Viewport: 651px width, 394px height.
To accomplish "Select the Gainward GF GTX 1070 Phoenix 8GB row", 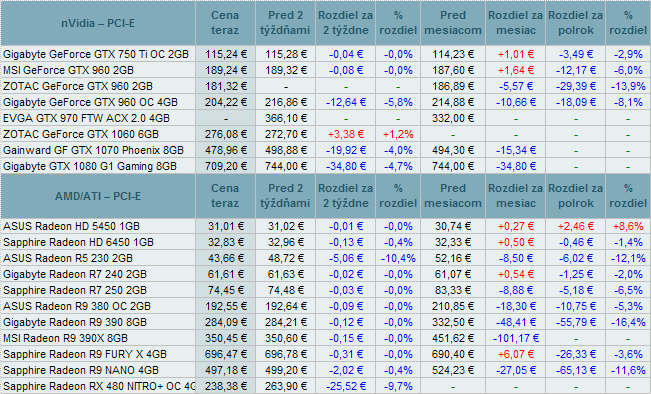I will [x=326, y=150].
